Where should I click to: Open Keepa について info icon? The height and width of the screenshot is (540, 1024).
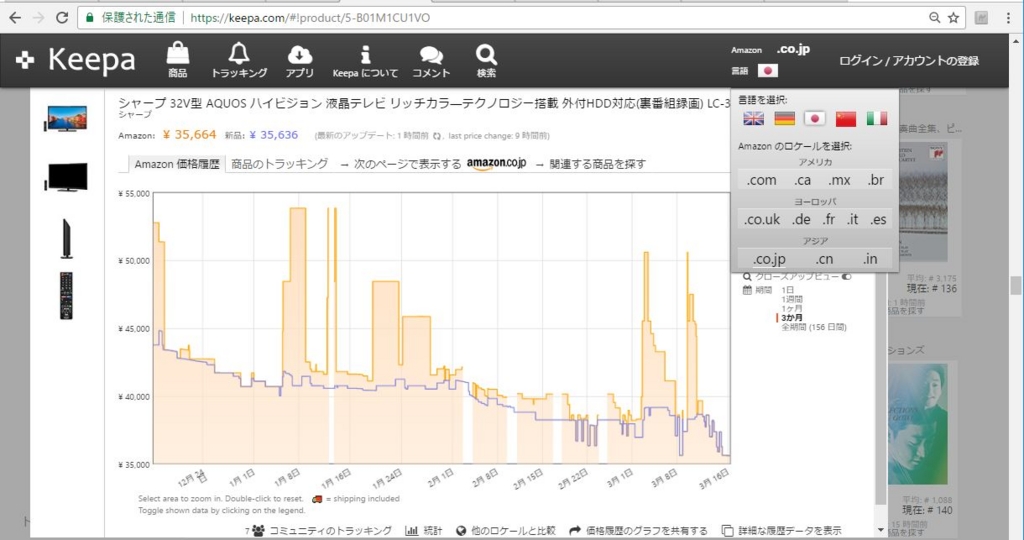[x=365, y=60]
